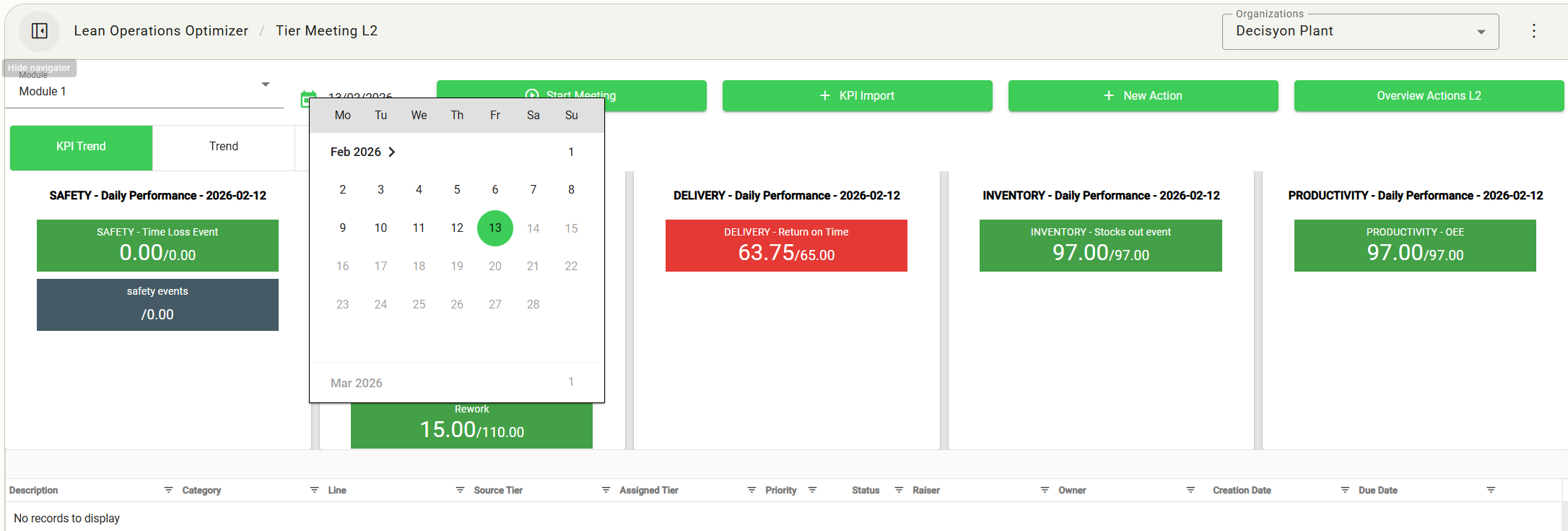The image size is (1568, 531).
Task: Click the red Delivery Return on Time tile
Action: tap(786, 246)
